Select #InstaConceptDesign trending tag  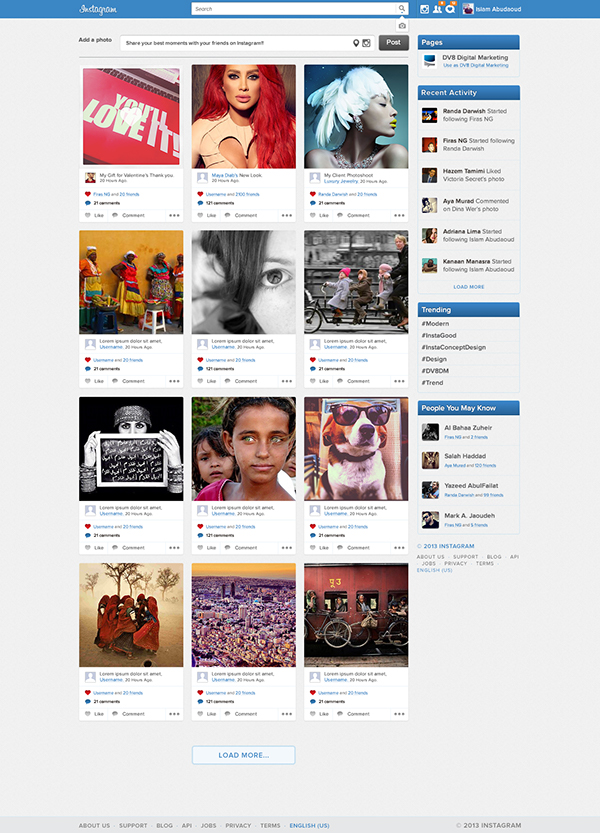pyautogui.click(x=453, y=347)
